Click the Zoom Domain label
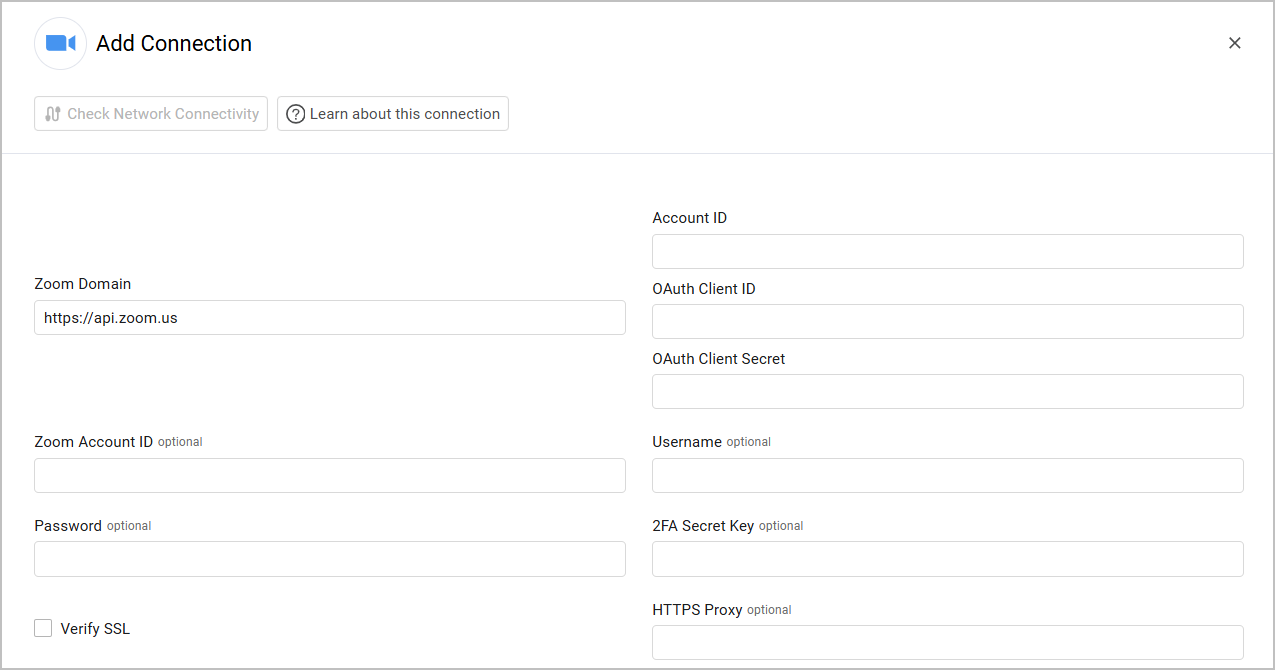Image resolution: width=1275 pixels, height=670 pixels. tap(83, 284)
